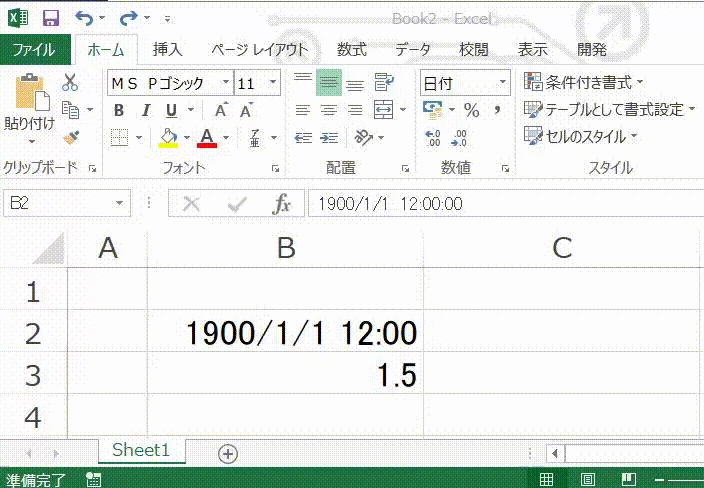Switch to Page Layout view icon
This screenshot has height=488, width=704.
point(588,479)
